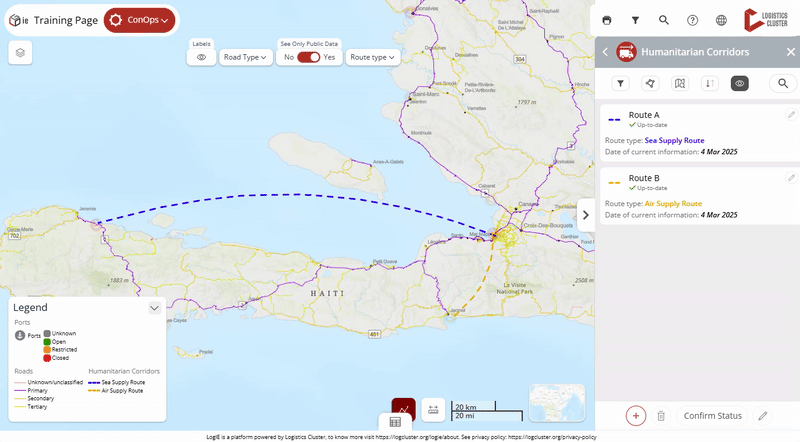Viewport: 800px width, 442px height.
Task: Collapse the Legend panel chevron
Action: (154, 308)
